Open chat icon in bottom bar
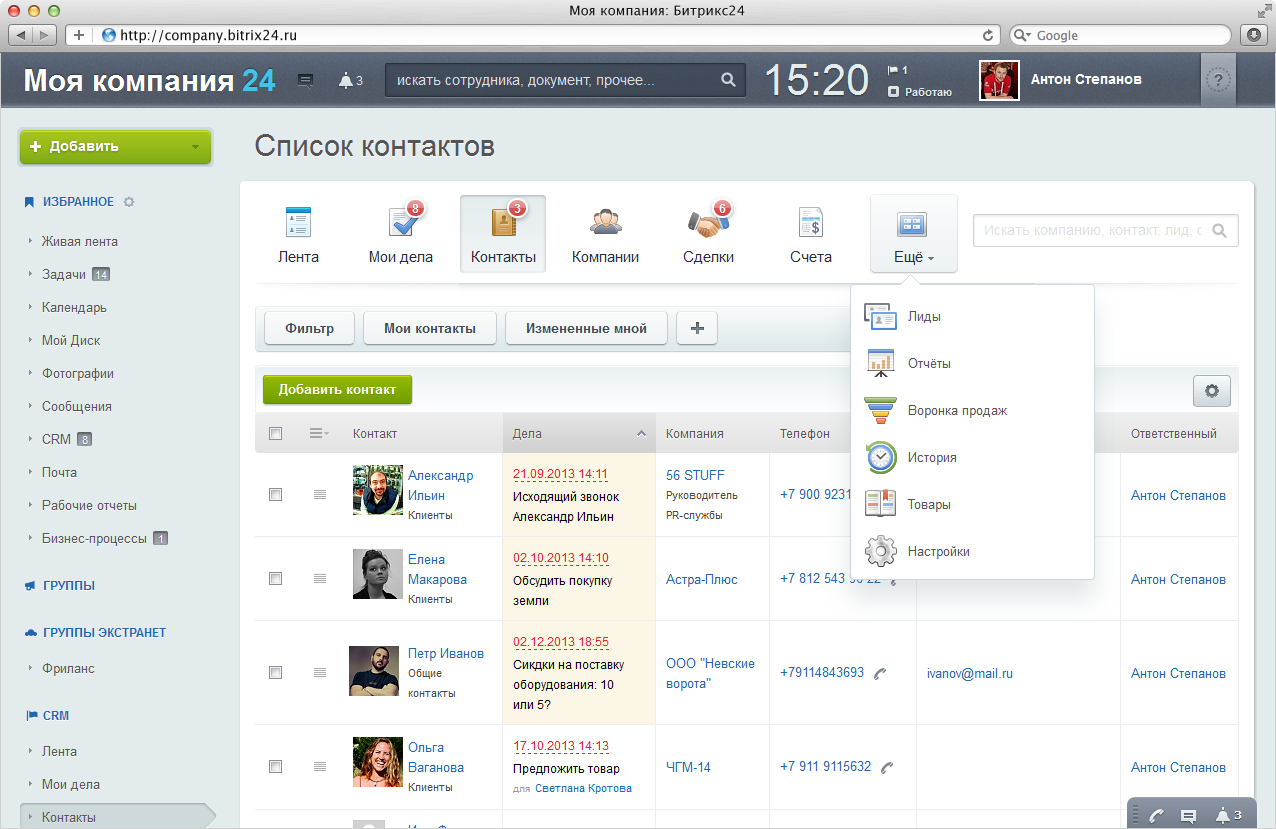 click(1188, 816)
